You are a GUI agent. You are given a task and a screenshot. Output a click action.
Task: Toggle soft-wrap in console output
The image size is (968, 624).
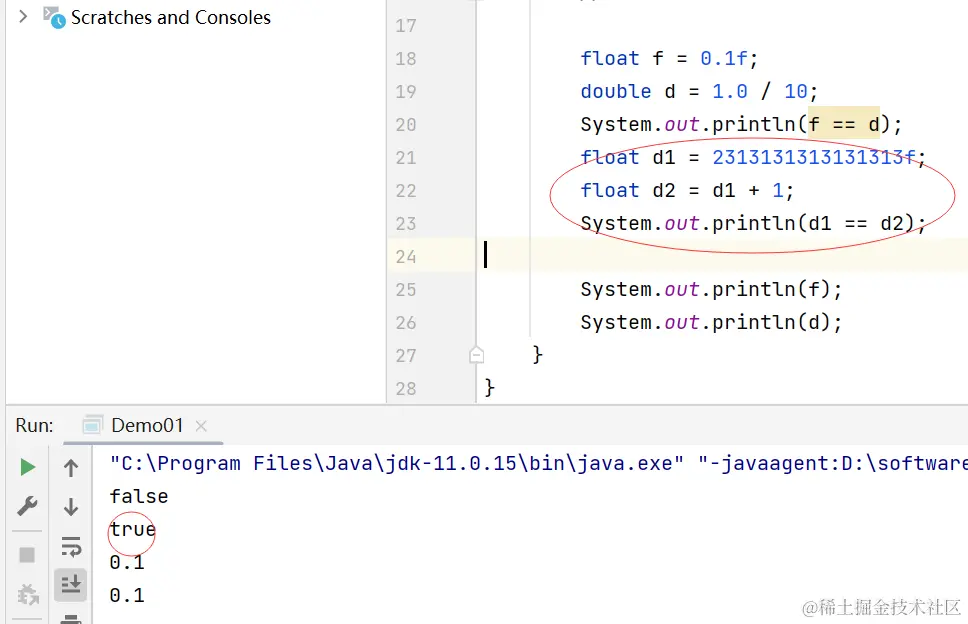71,546
